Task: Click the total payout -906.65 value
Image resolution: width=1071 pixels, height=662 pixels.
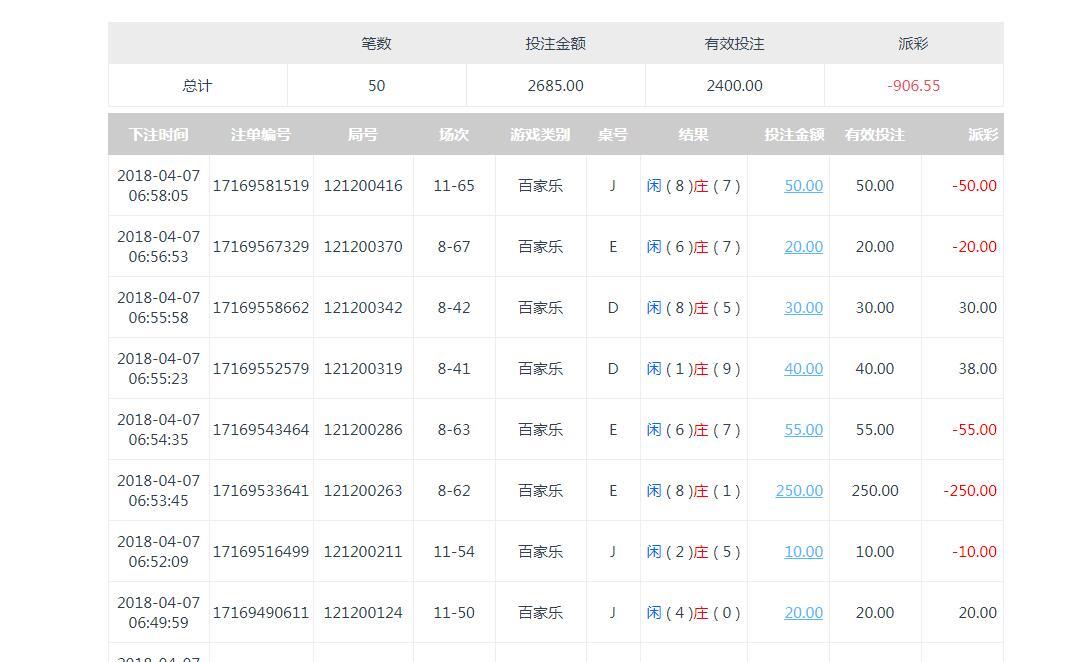Action: tap(913, 86)
